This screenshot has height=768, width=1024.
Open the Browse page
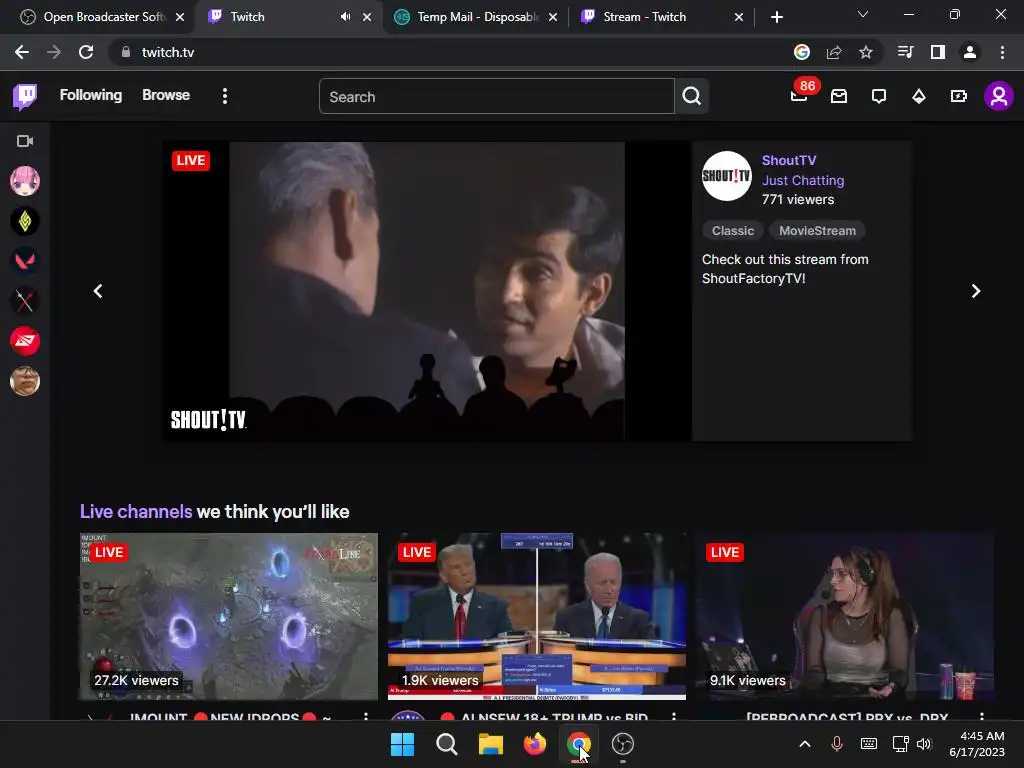166,95
